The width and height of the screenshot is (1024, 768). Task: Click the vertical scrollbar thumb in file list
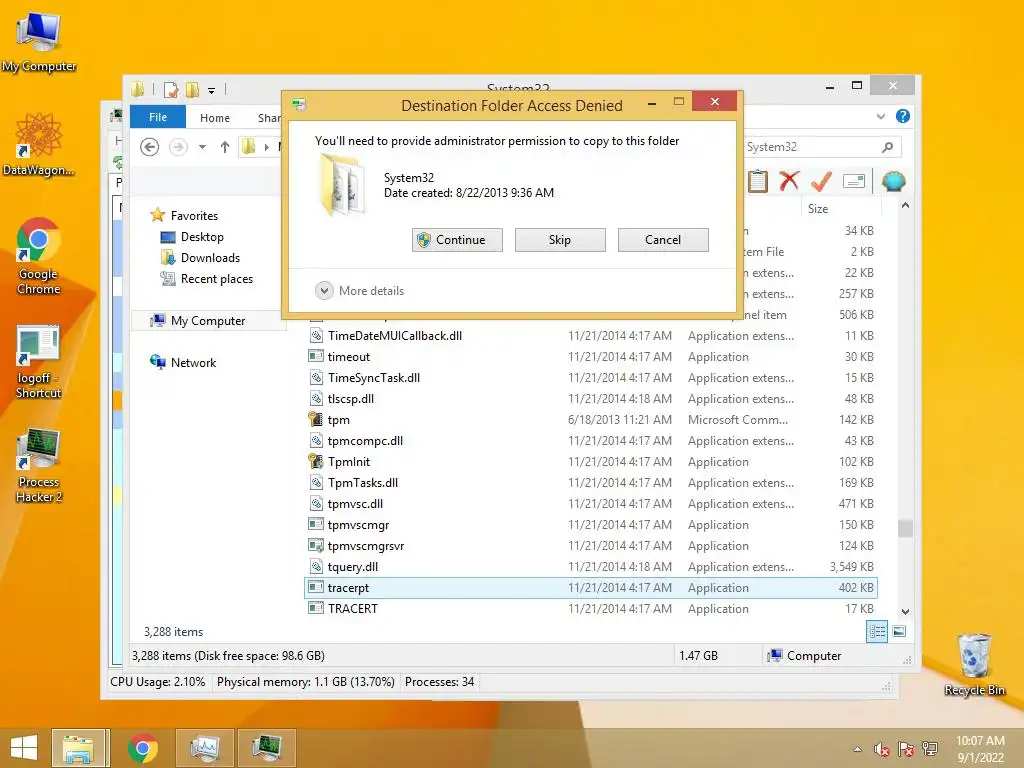coord(905,528)
